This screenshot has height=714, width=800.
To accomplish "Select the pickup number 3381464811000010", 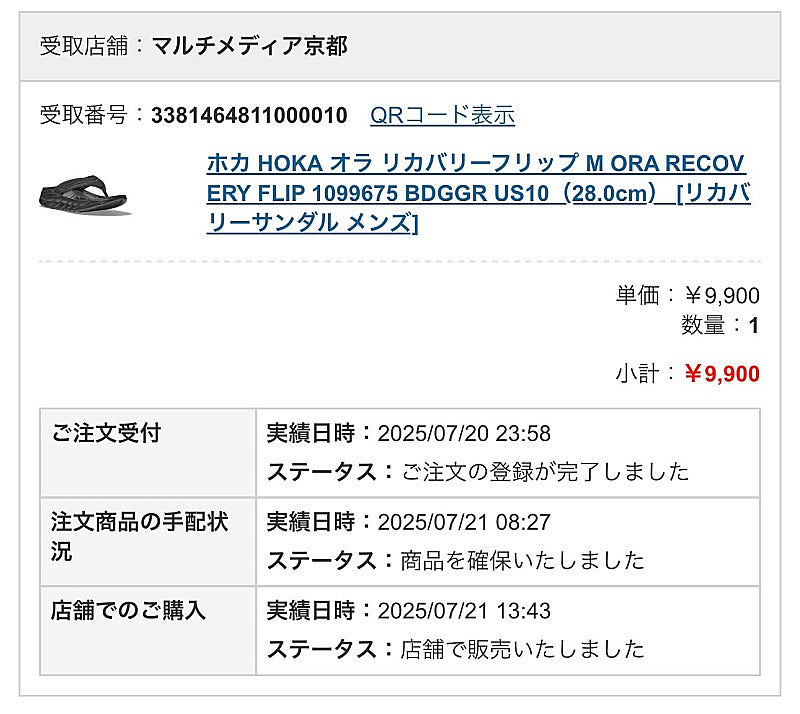I will point(249,115).
